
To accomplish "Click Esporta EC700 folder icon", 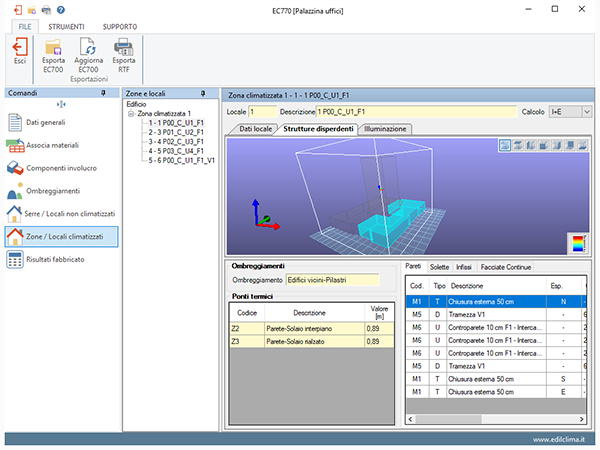I will pos(53,47).
